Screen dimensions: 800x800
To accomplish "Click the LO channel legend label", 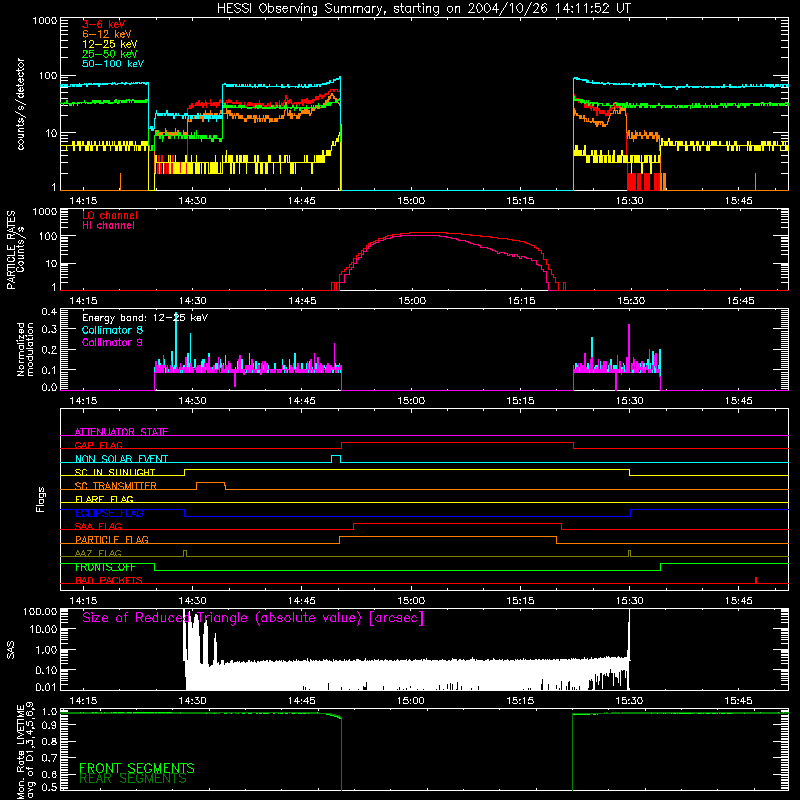I will 110,215.
